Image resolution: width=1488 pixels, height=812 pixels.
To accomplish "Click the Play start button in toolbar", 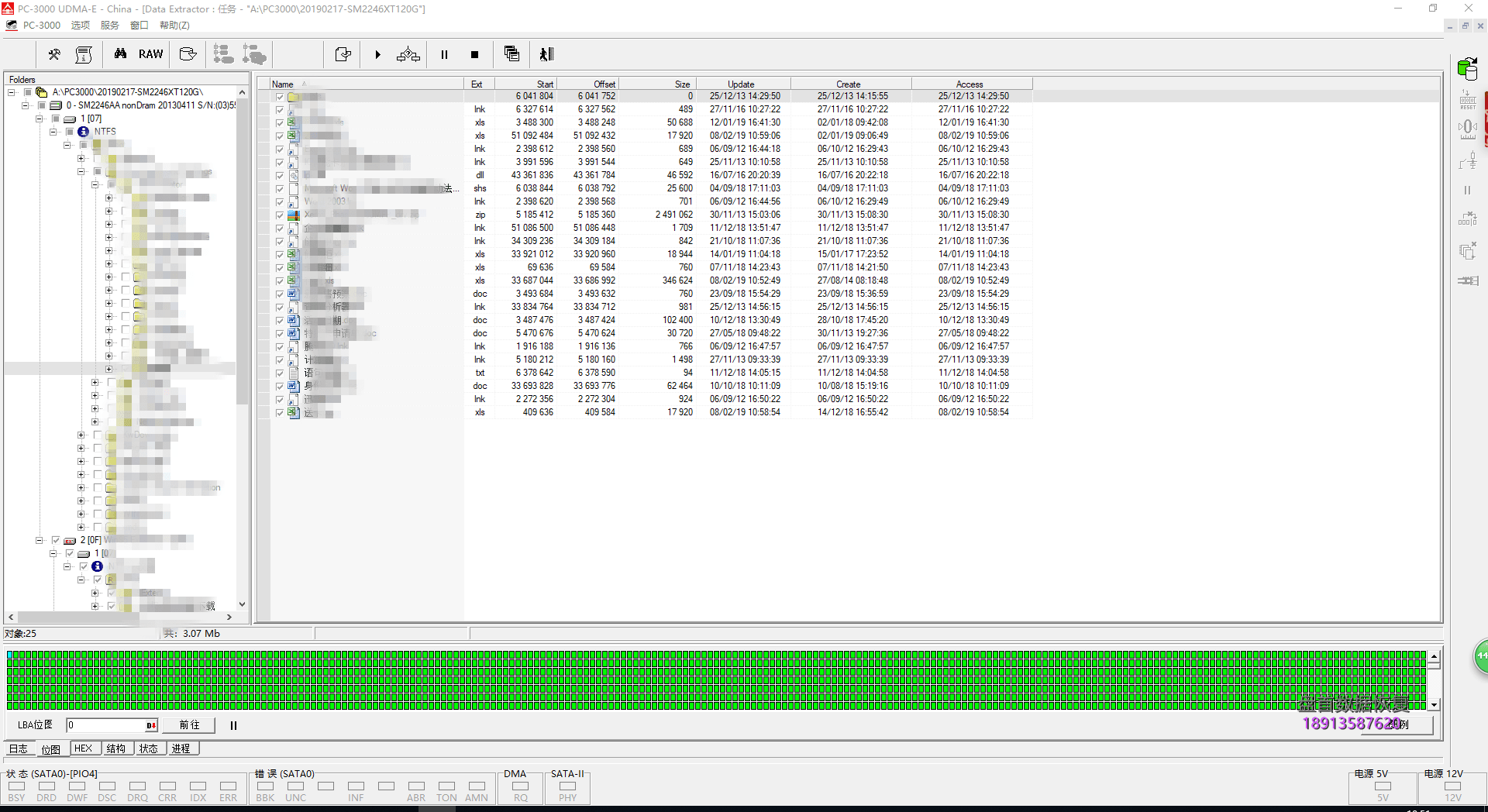I will 377,54.
